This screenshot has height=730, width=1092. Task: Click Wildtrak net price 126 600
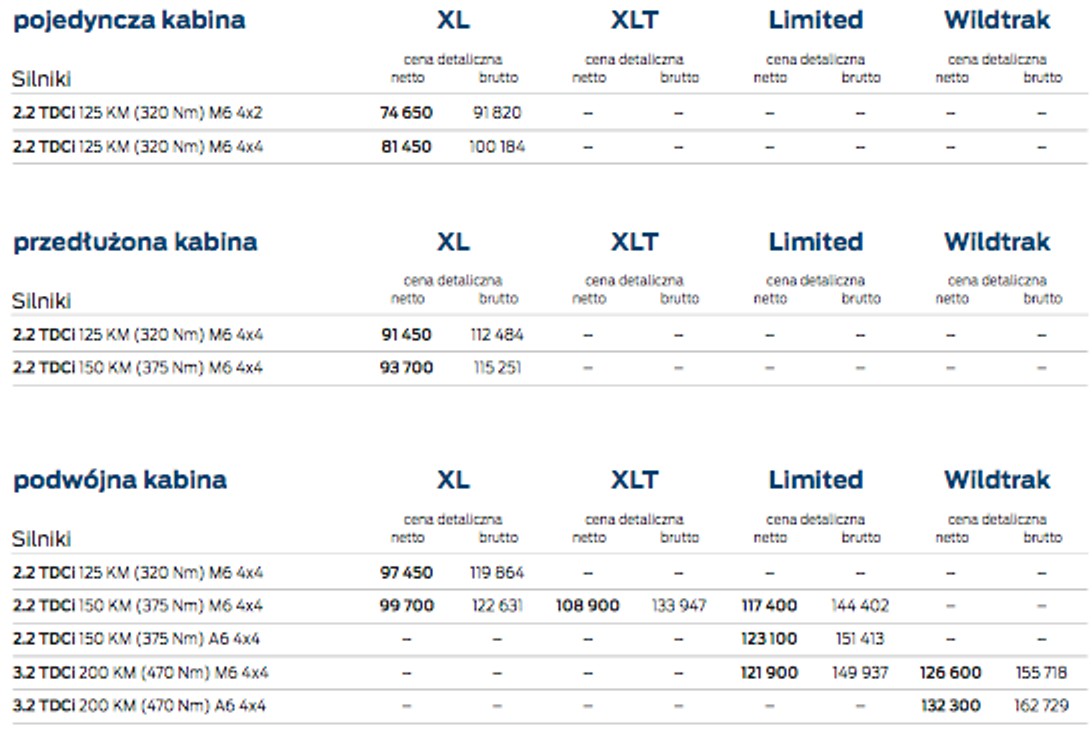[950, 672]
